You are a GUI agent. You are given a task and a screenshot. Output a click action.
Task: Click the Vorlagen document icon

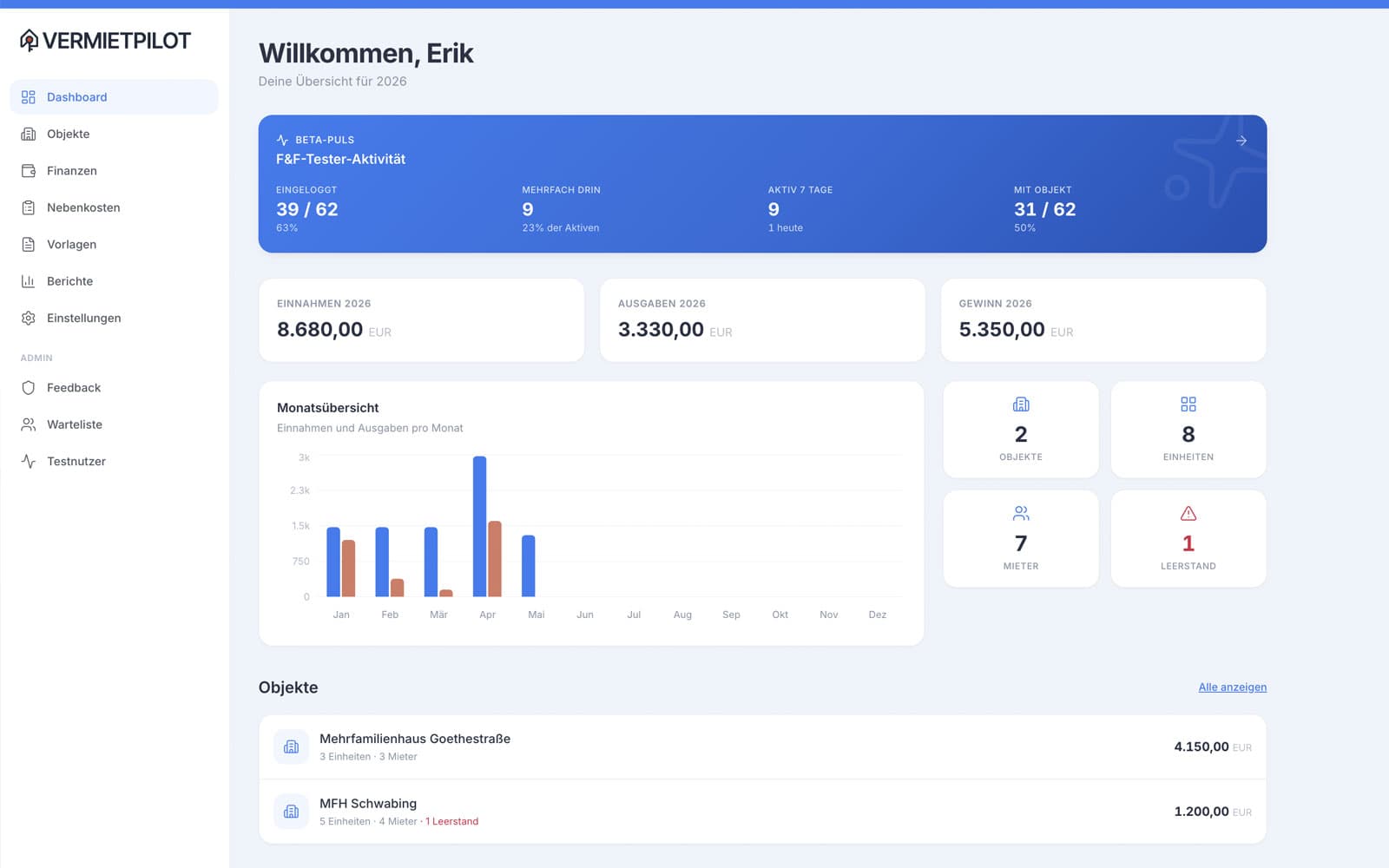click(x=29, y=245)
